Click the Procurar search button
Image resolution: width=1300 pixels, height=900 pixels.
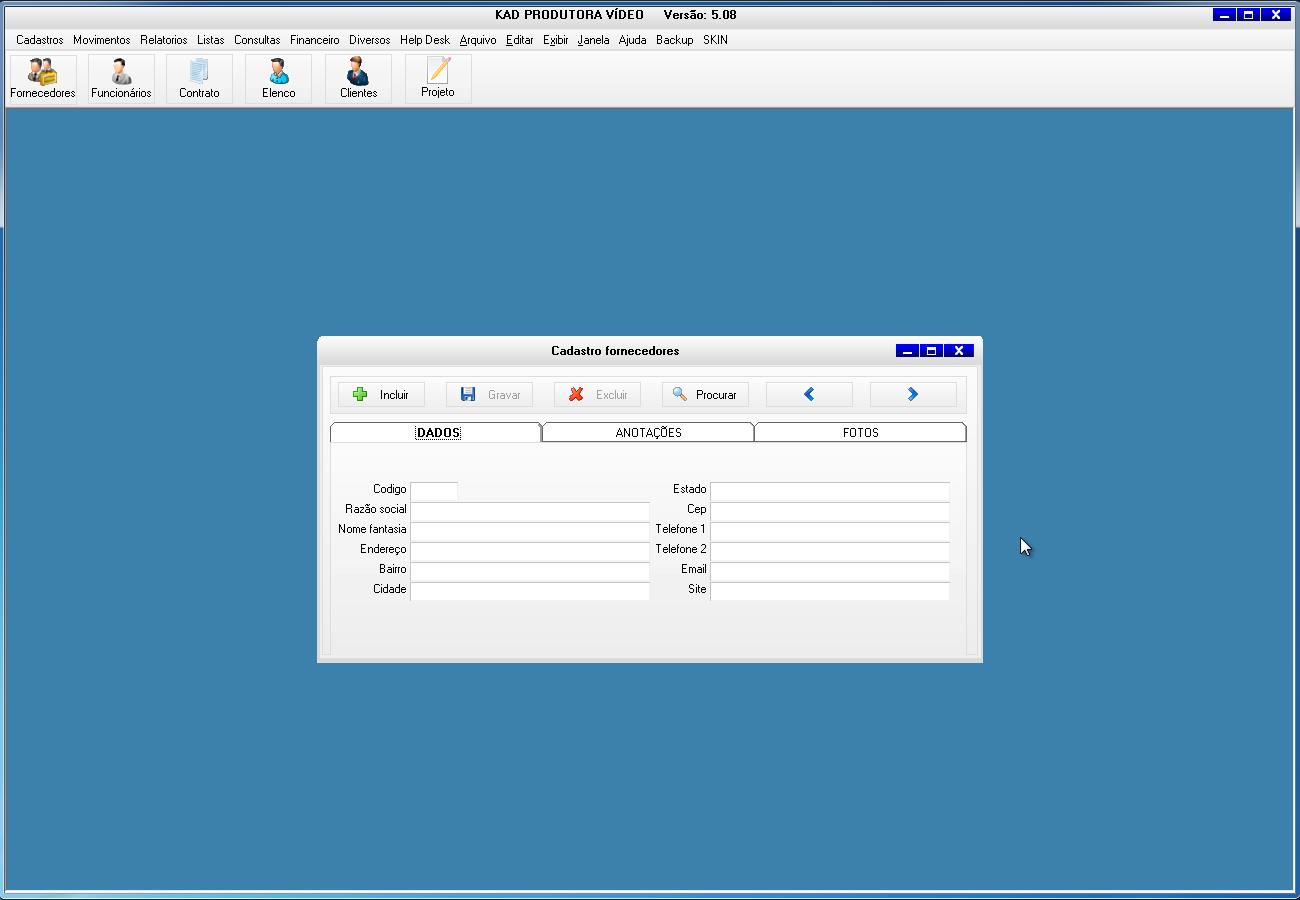[x=705, y=395]
